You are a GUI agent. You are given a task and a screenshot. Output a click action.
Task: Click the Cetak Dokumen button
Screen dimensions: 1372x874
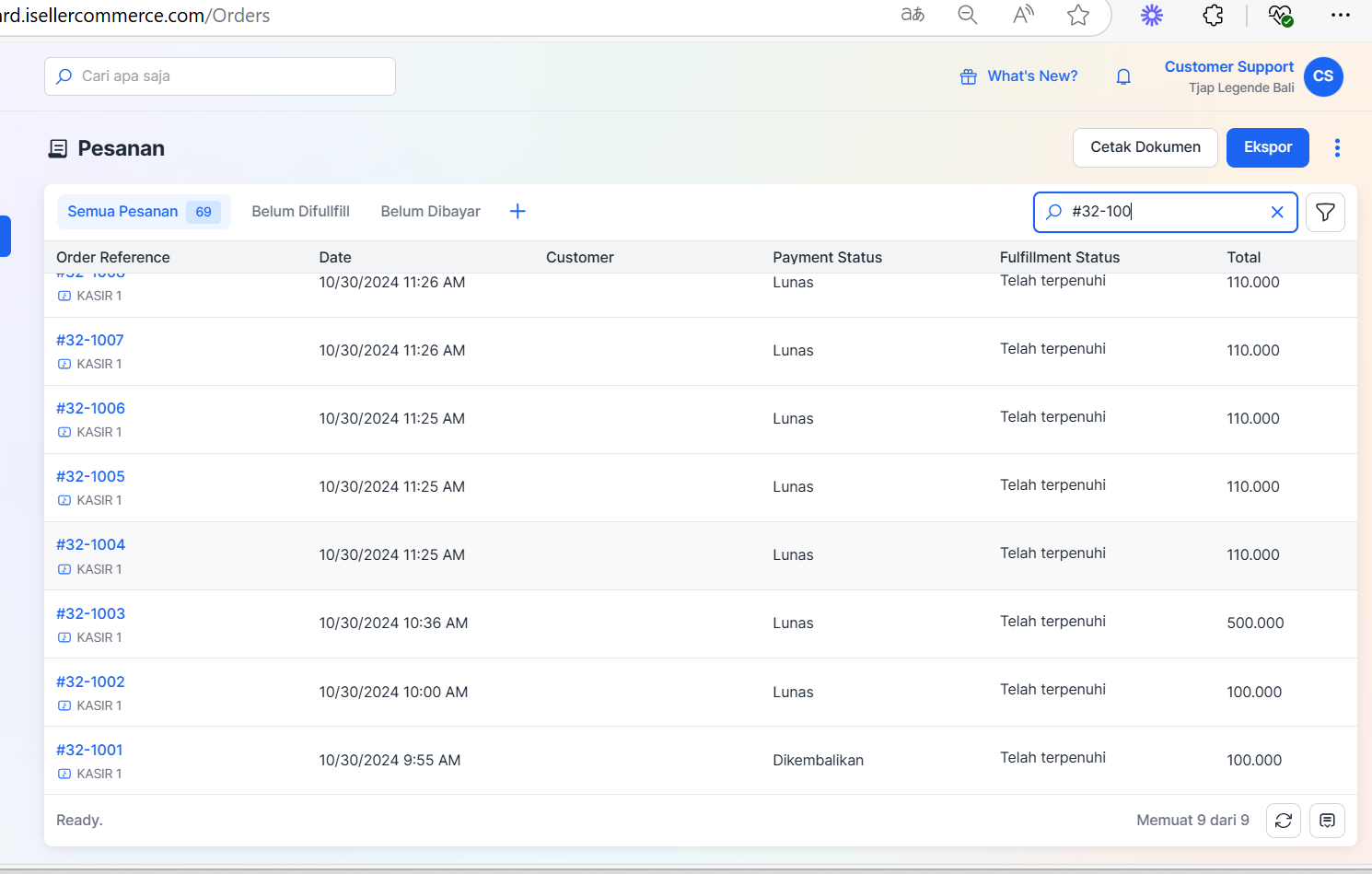pyautogui.click(x=1145, y=147)
